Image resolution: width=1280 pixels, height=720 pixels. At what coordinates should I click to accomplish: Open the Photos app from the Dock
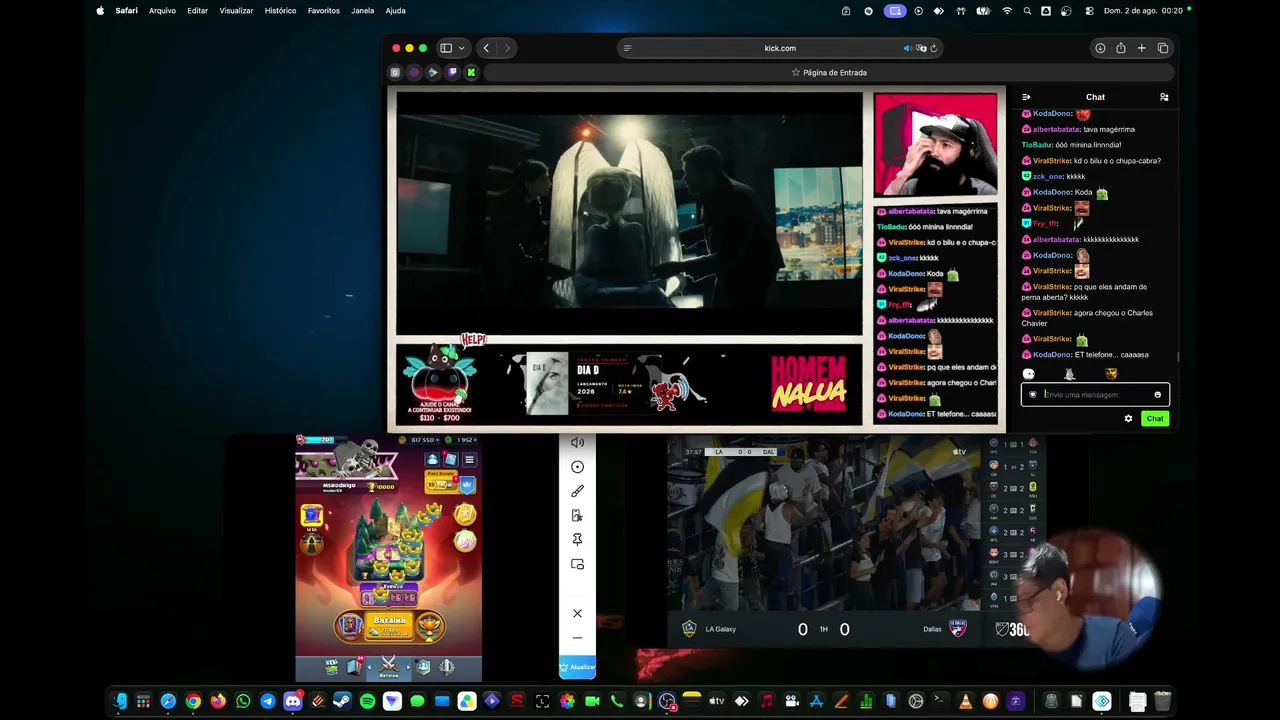tap(567, 701)
